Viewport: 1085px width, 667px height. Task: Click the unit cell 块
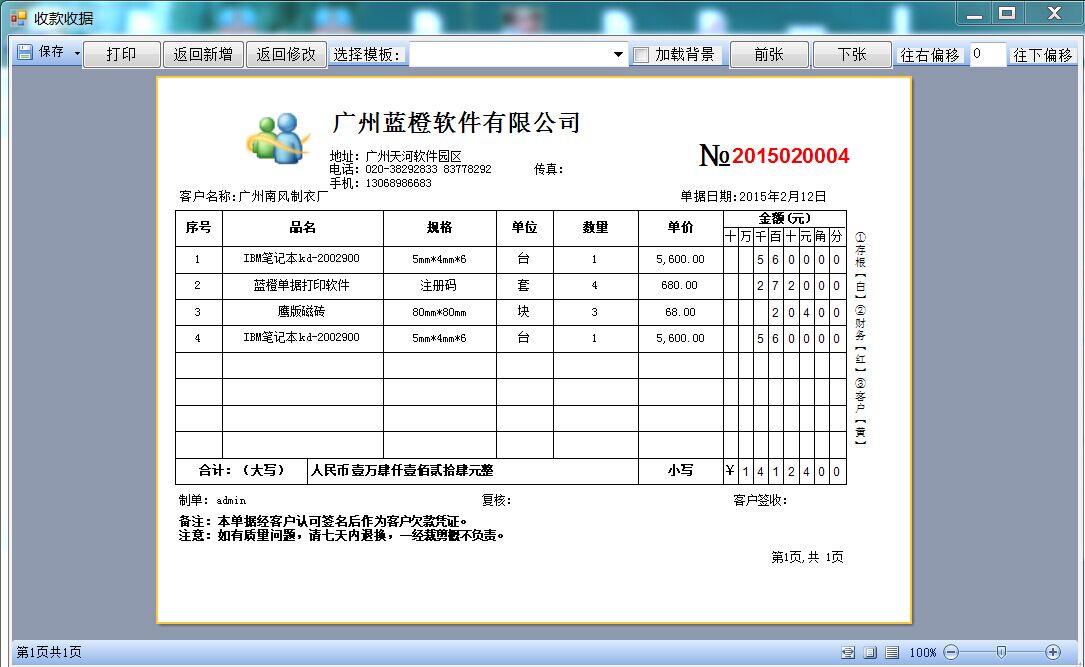tap(524, 312)
